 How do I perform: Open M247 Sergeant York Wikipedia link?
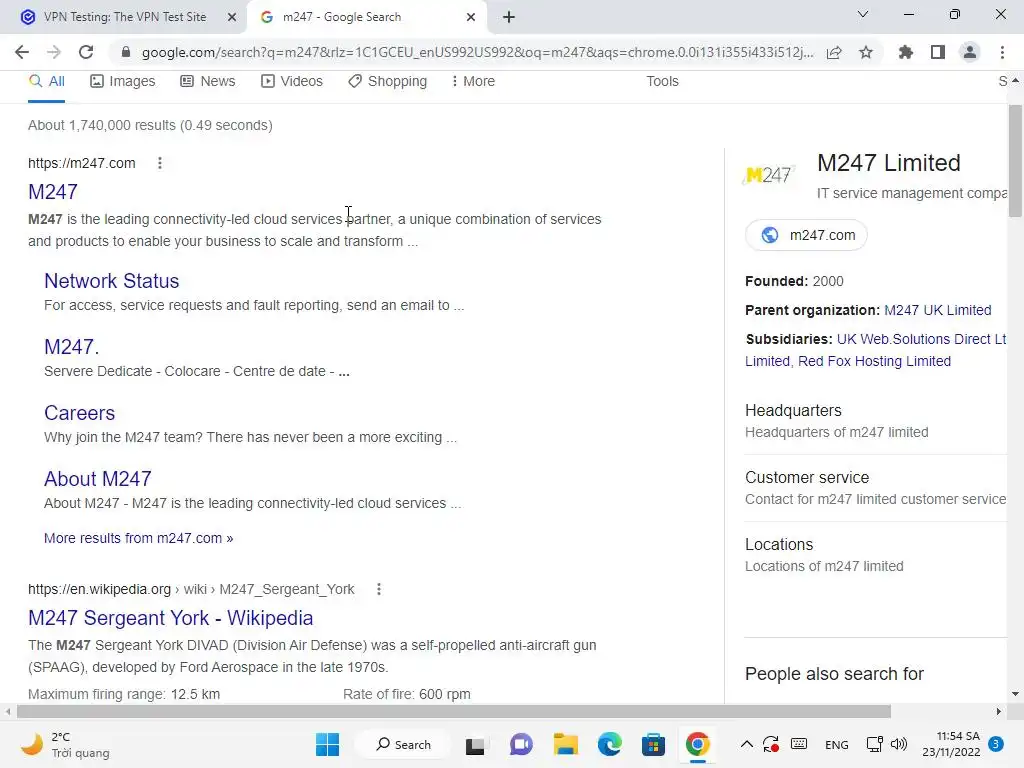(x=170, y=618)
